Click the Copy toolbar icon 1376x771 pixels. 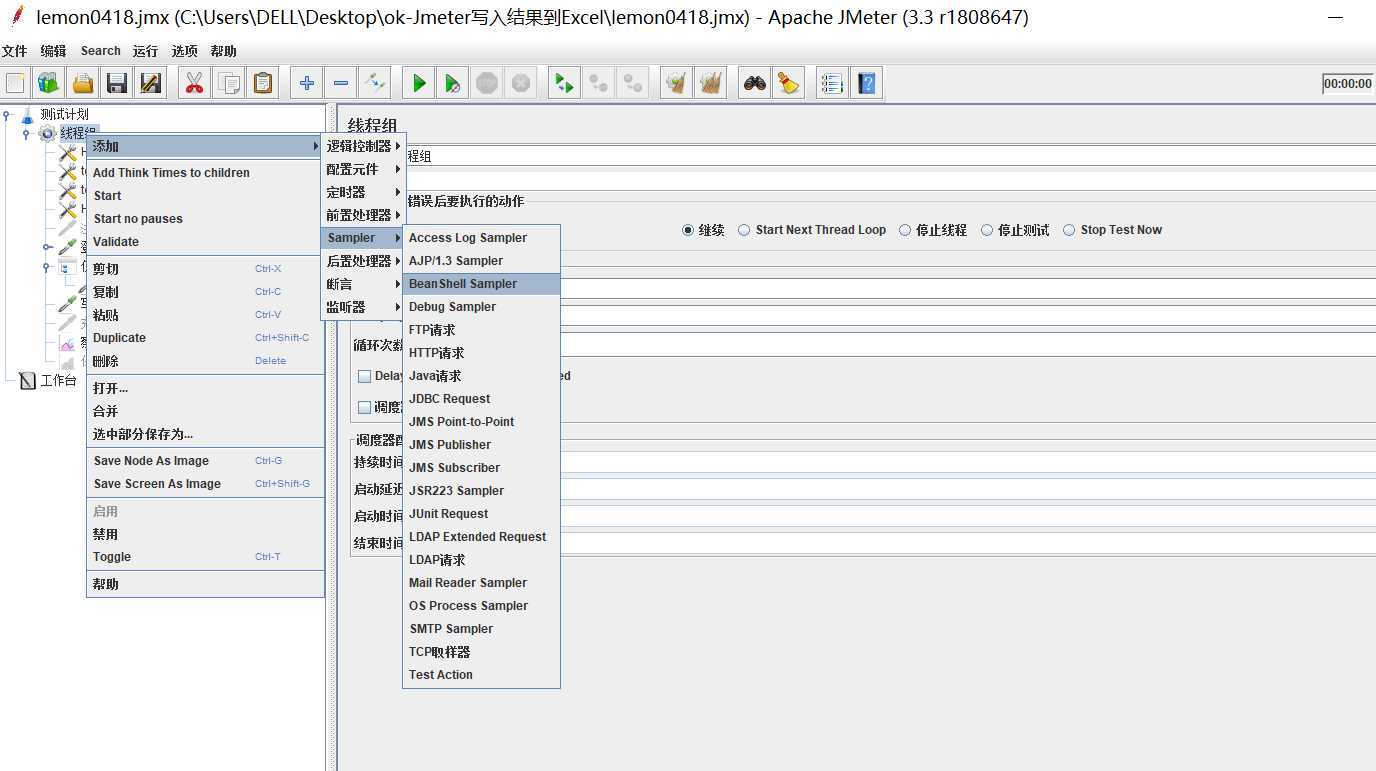pyautogui.click(x=228, y=83)
